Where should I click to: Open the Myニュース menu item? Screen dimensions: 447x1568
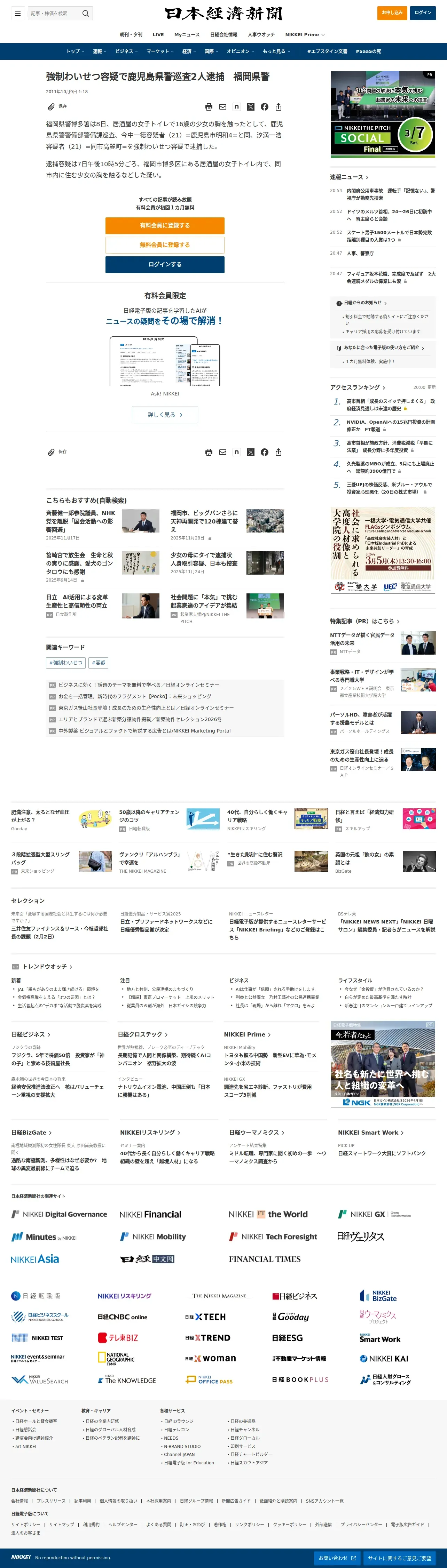click(x=187, y=35)
